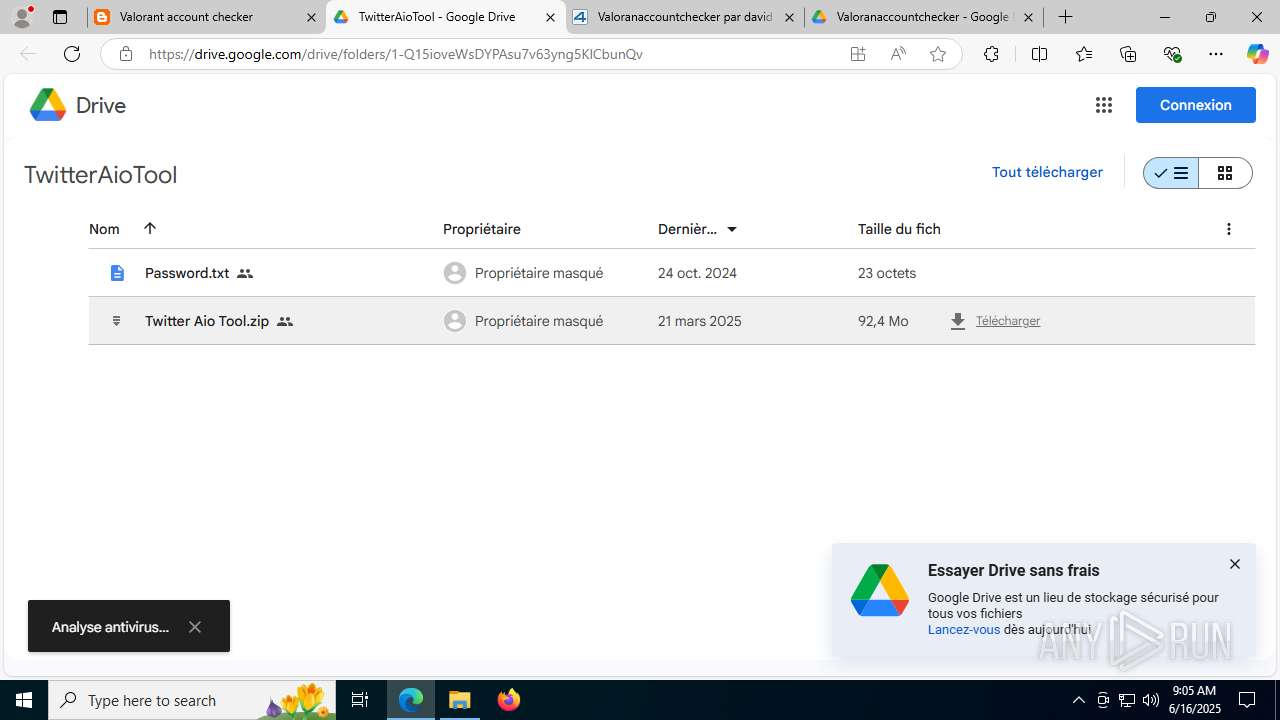Dismiss the Essayer Drive sans frais popup
The width and height of the screenshot is (1280, 720).
coord(1235,564)
